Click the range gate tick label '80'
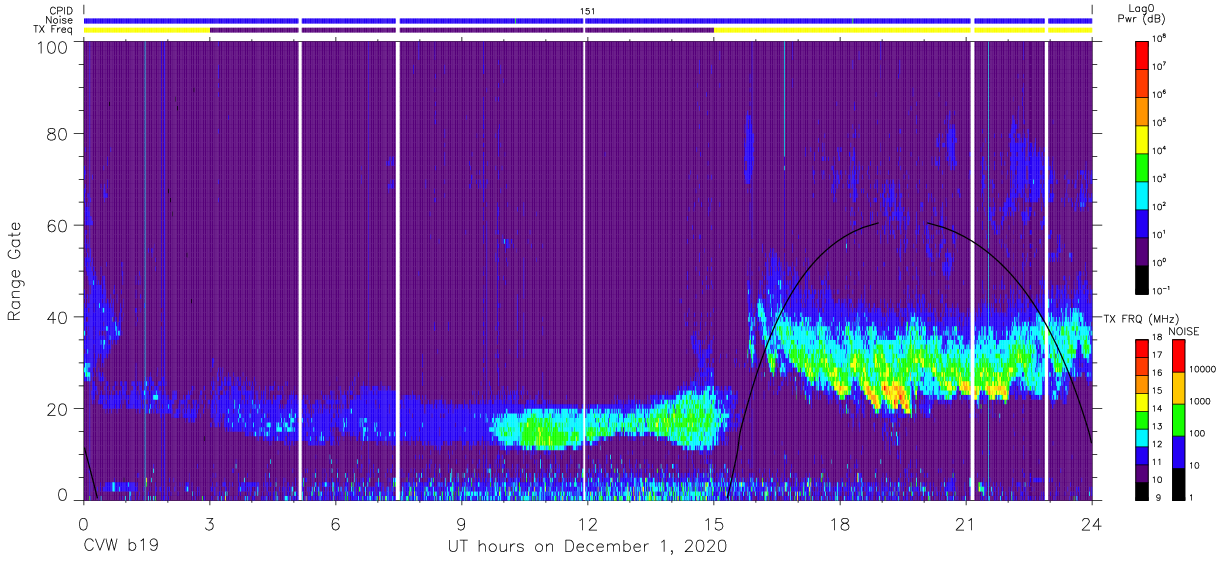The image size is (1228, 567). (57, 134)
